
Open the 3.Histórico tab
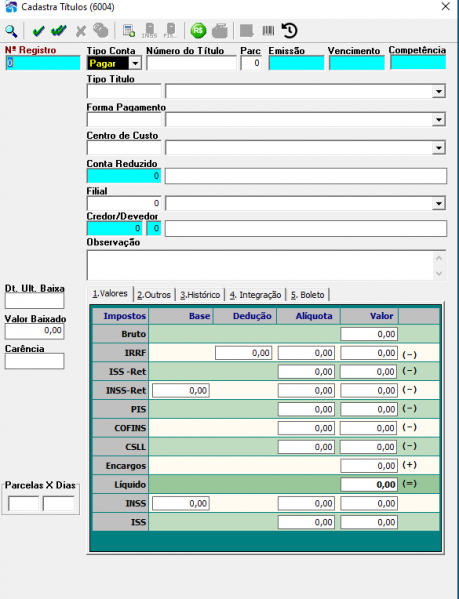click(x=200, y=295)
